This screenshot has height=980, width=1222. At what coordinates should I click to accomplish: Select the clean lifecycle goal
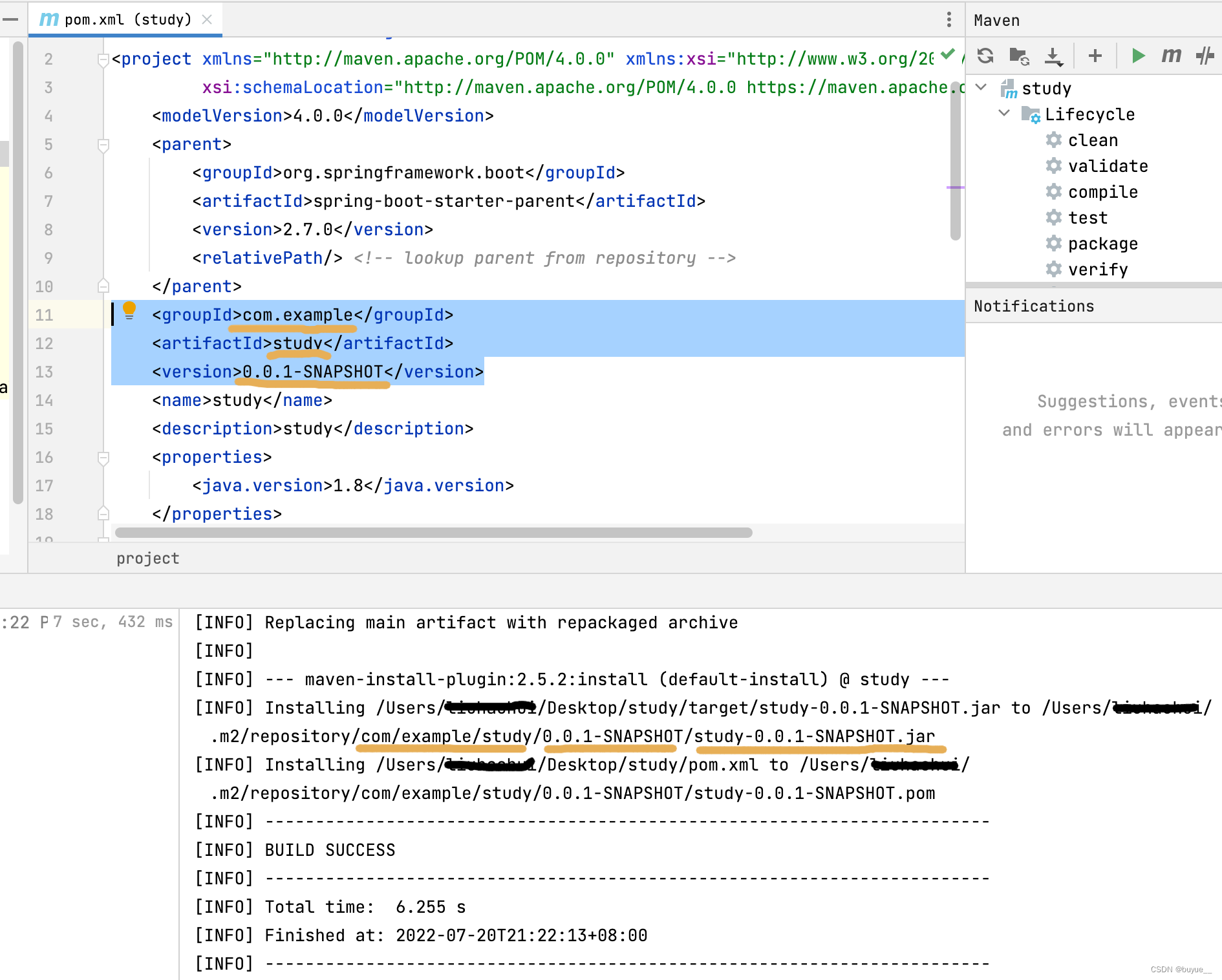1093,140
